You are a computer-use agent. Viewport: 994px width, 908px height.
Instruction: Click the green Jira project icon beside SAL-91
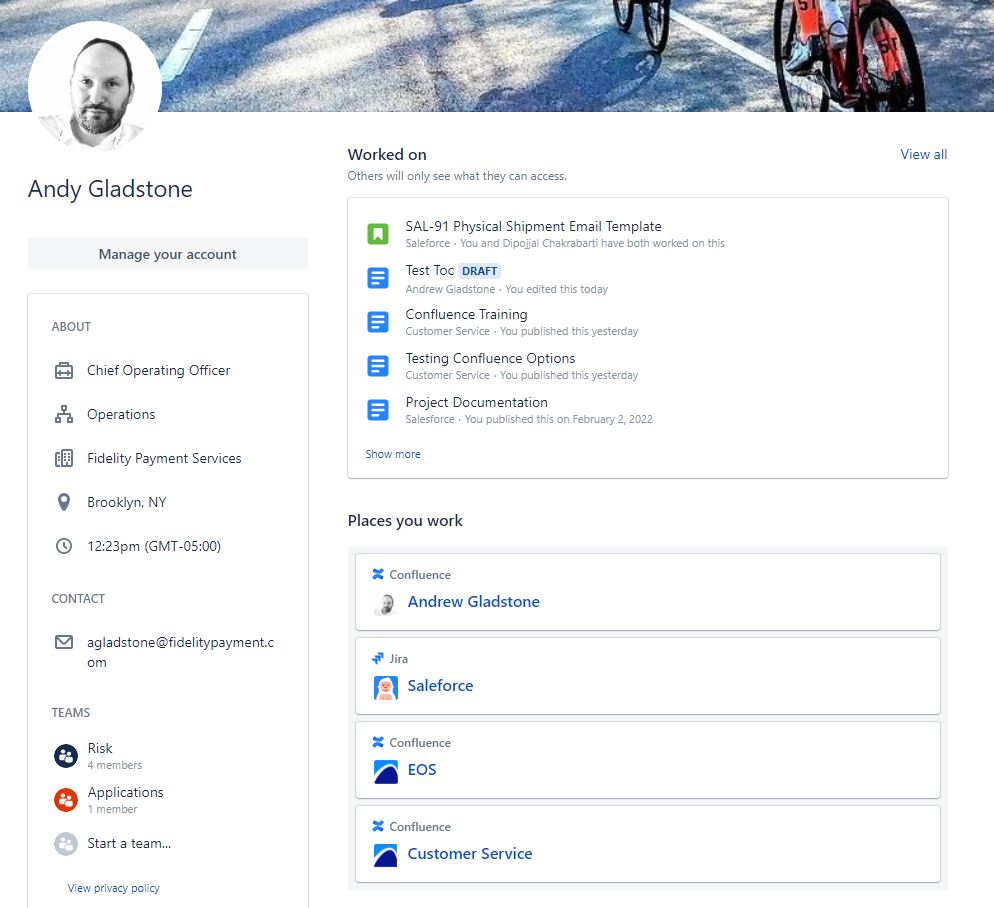pyautogui.click(x=377, y=233)
